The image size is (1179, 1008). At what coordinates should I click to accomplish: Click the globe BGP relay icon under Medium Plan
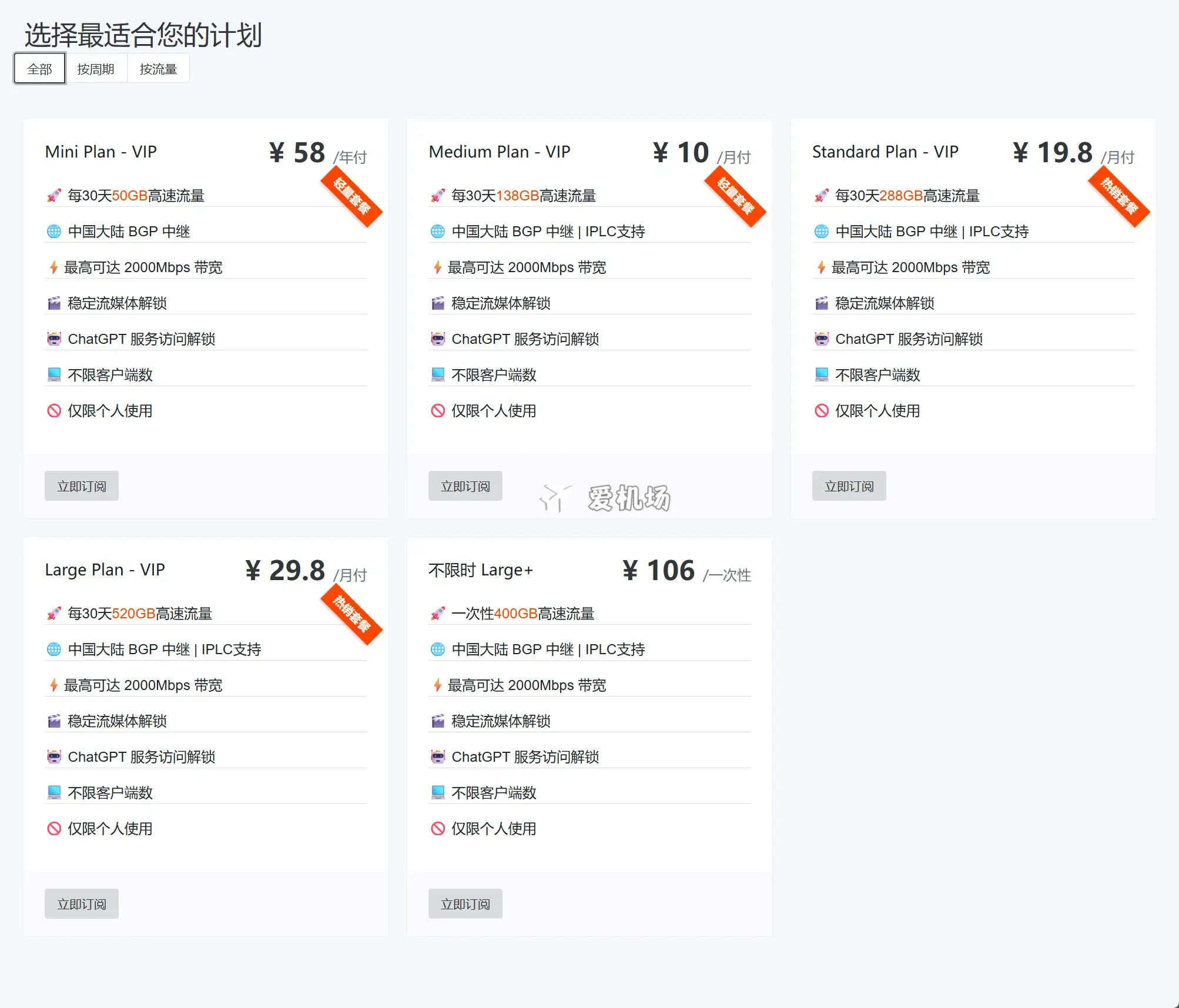click(437, 231)
